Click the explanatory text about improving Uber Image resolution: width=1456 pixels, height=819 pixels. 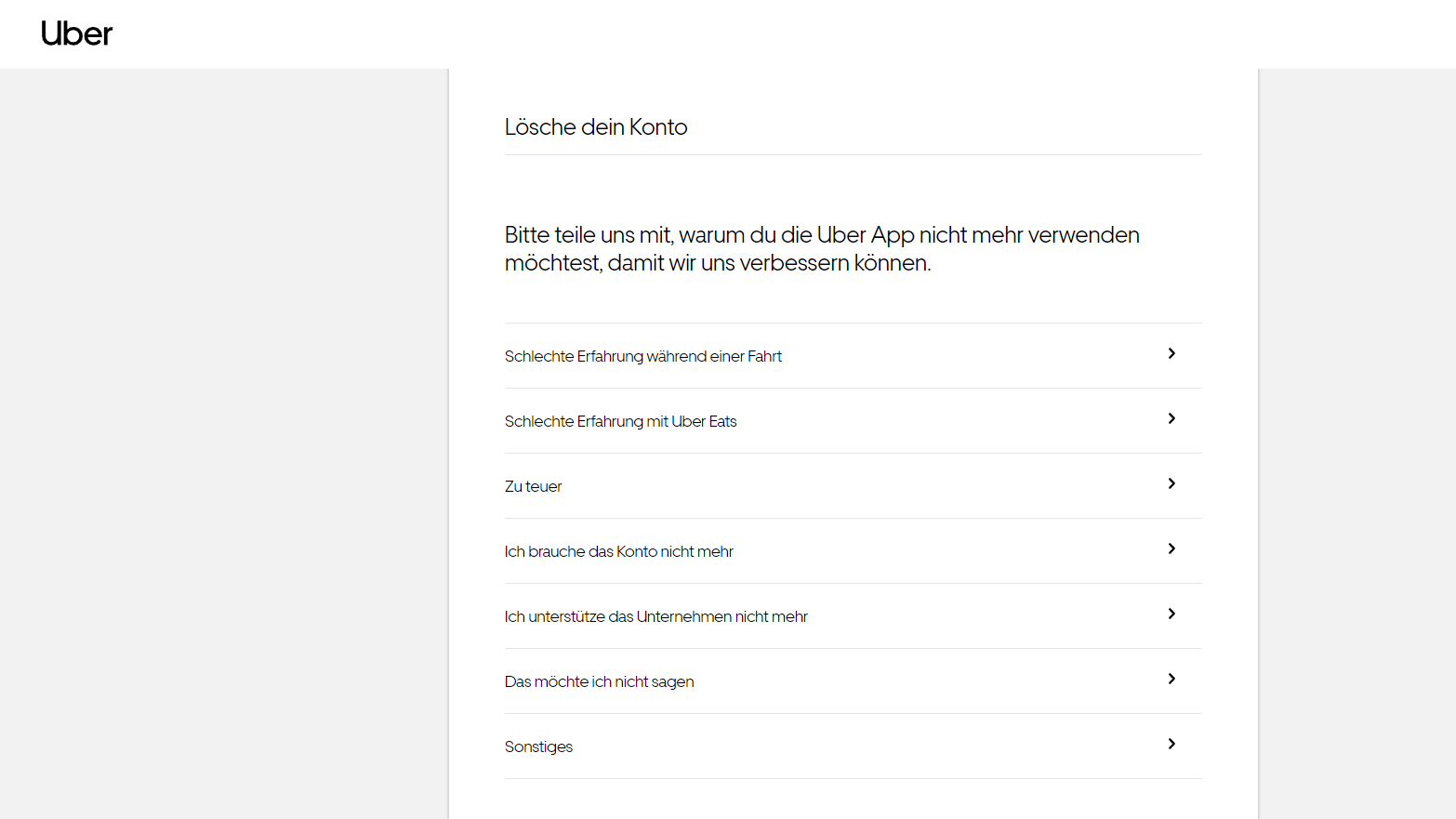[x=822, y=248]
